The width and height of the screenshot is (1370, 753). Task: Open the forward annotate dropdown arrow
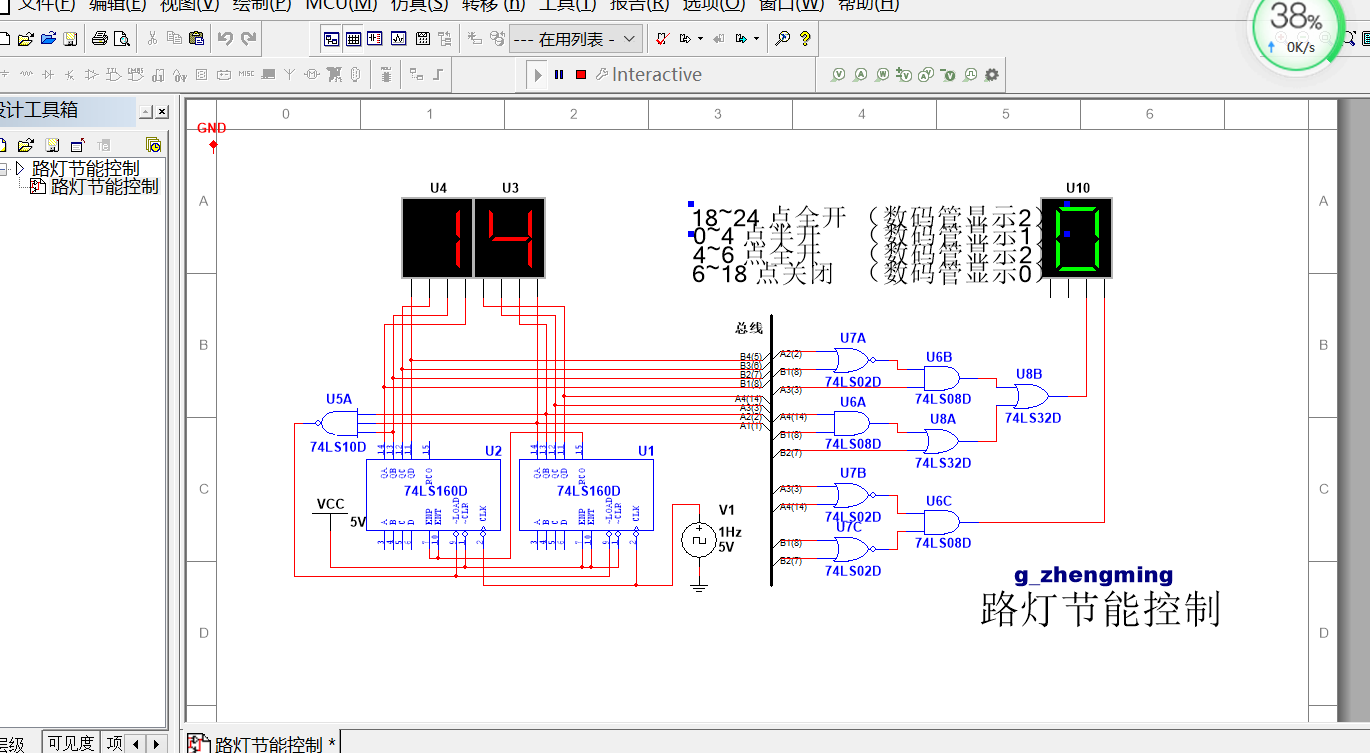757,39
